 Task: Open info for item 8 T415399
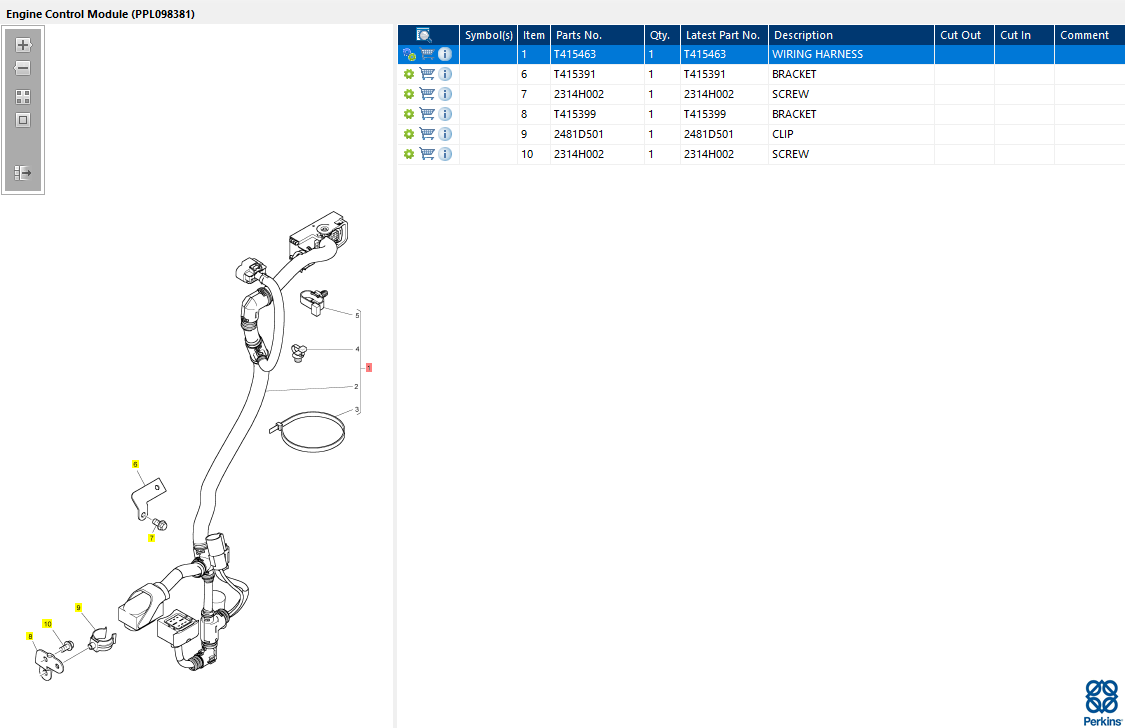tap(445, 114)
